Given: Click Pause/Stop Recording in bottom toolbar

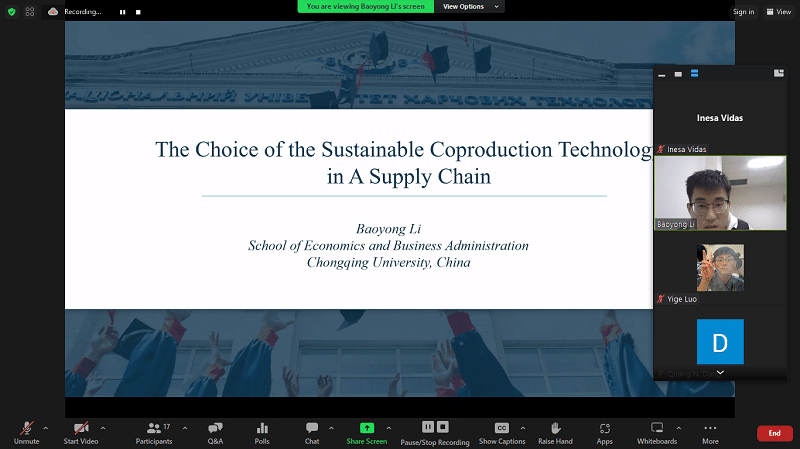Looking at the screenshot, I should pos(435,431).
